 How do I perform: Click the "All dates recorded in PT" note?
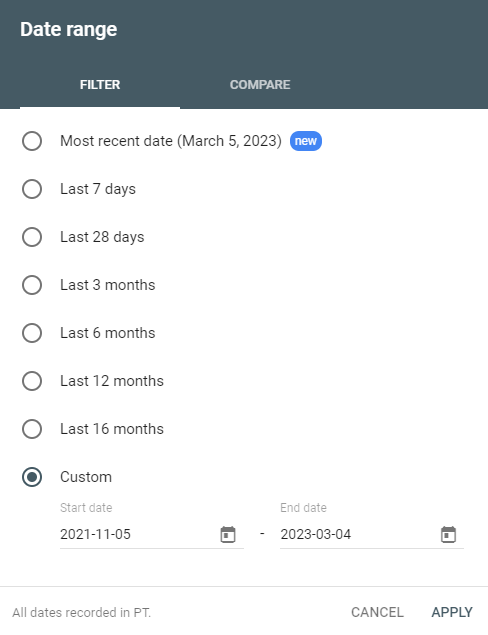(x=81, y=612)
